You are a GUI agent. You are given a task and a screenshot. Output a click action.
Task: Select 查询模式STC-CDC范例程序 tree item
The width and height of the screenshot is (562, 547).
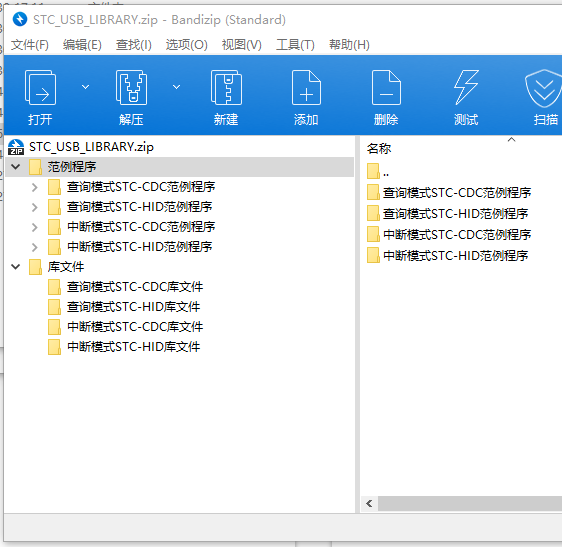pyautogui.click(x=141, y=187)
